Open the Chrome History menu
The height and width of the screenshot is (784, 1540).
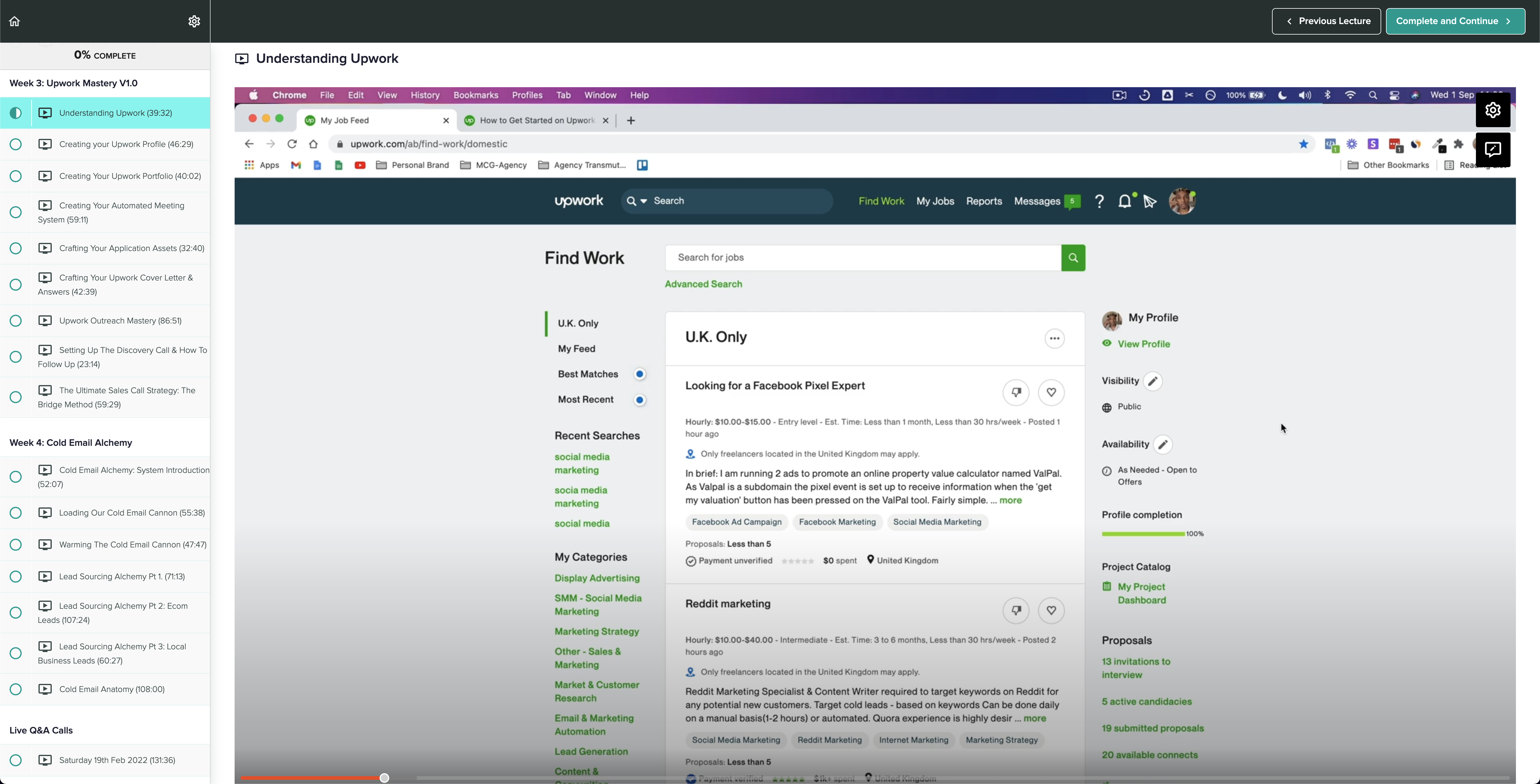(x=425, y=96)
